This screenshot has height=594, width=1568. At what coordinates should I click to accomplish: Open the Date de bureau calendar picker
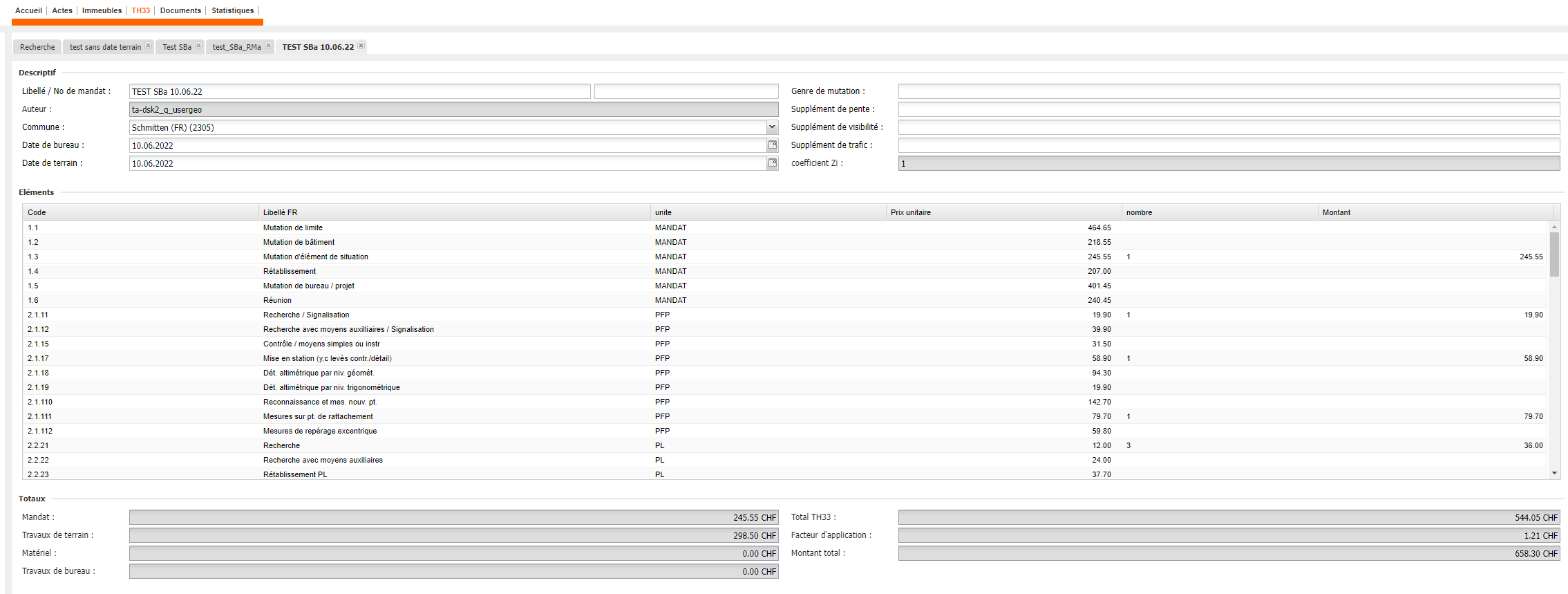click(773, 145)
